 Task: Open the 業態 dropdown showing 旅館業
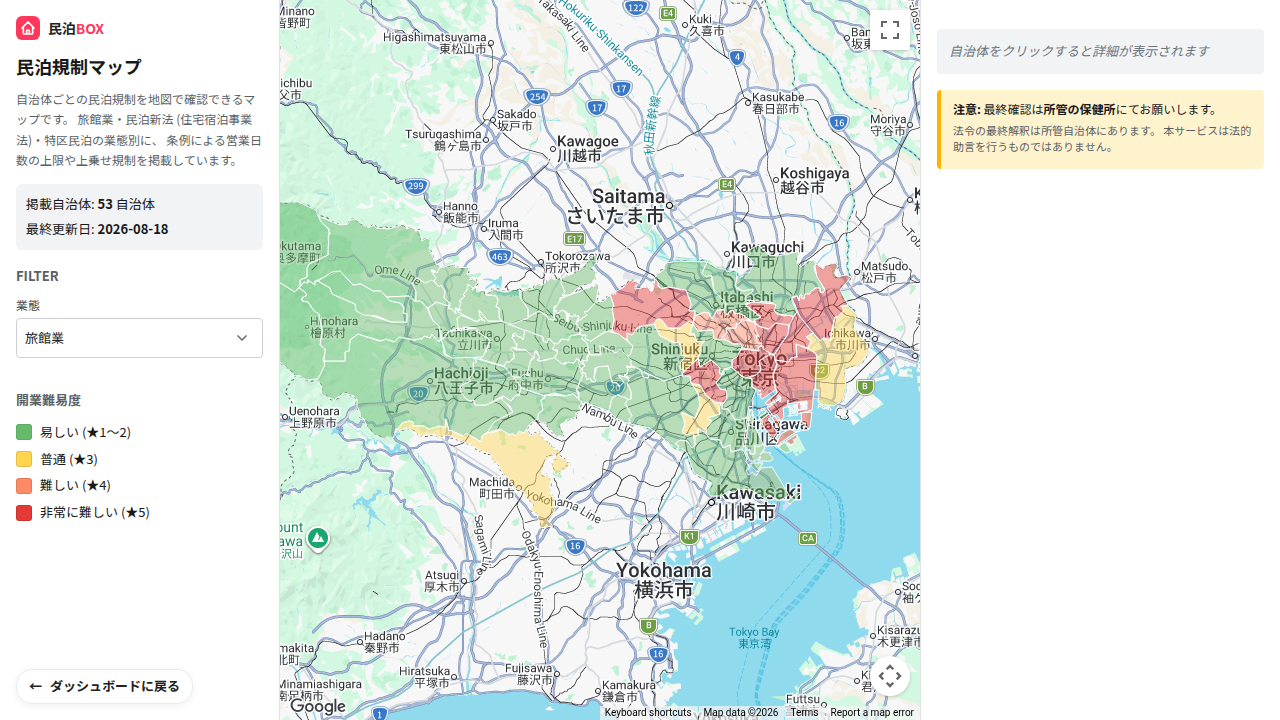(x=139, y=338)
